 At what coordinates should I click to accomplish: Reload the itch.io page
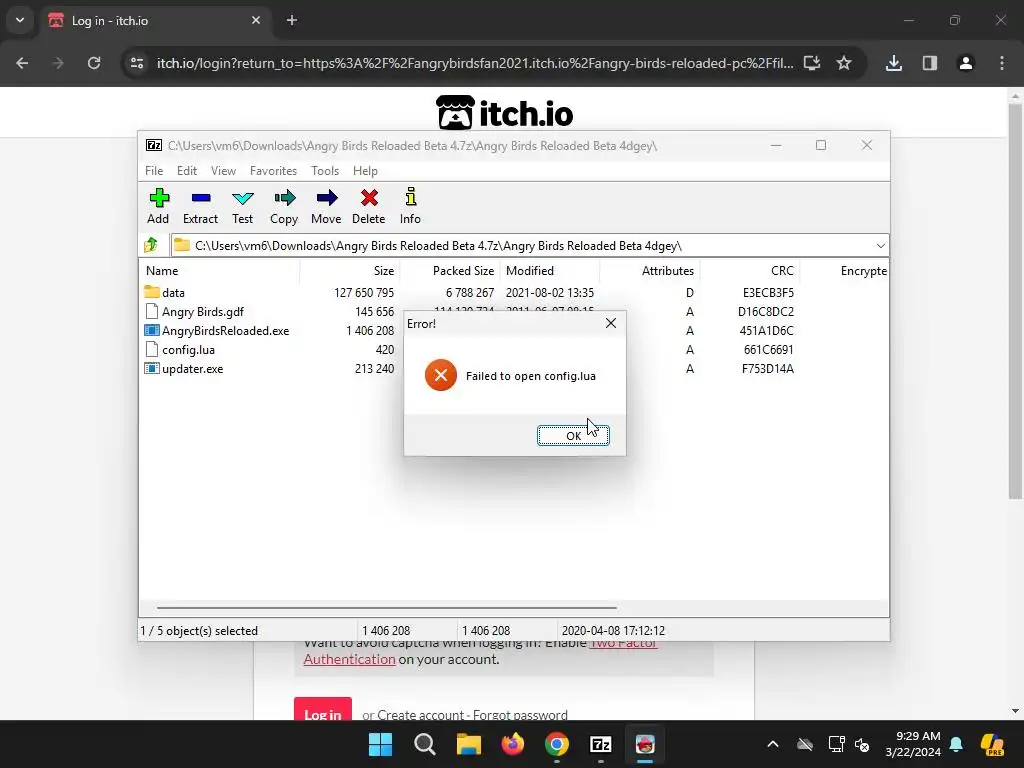(x=94, y=63)
